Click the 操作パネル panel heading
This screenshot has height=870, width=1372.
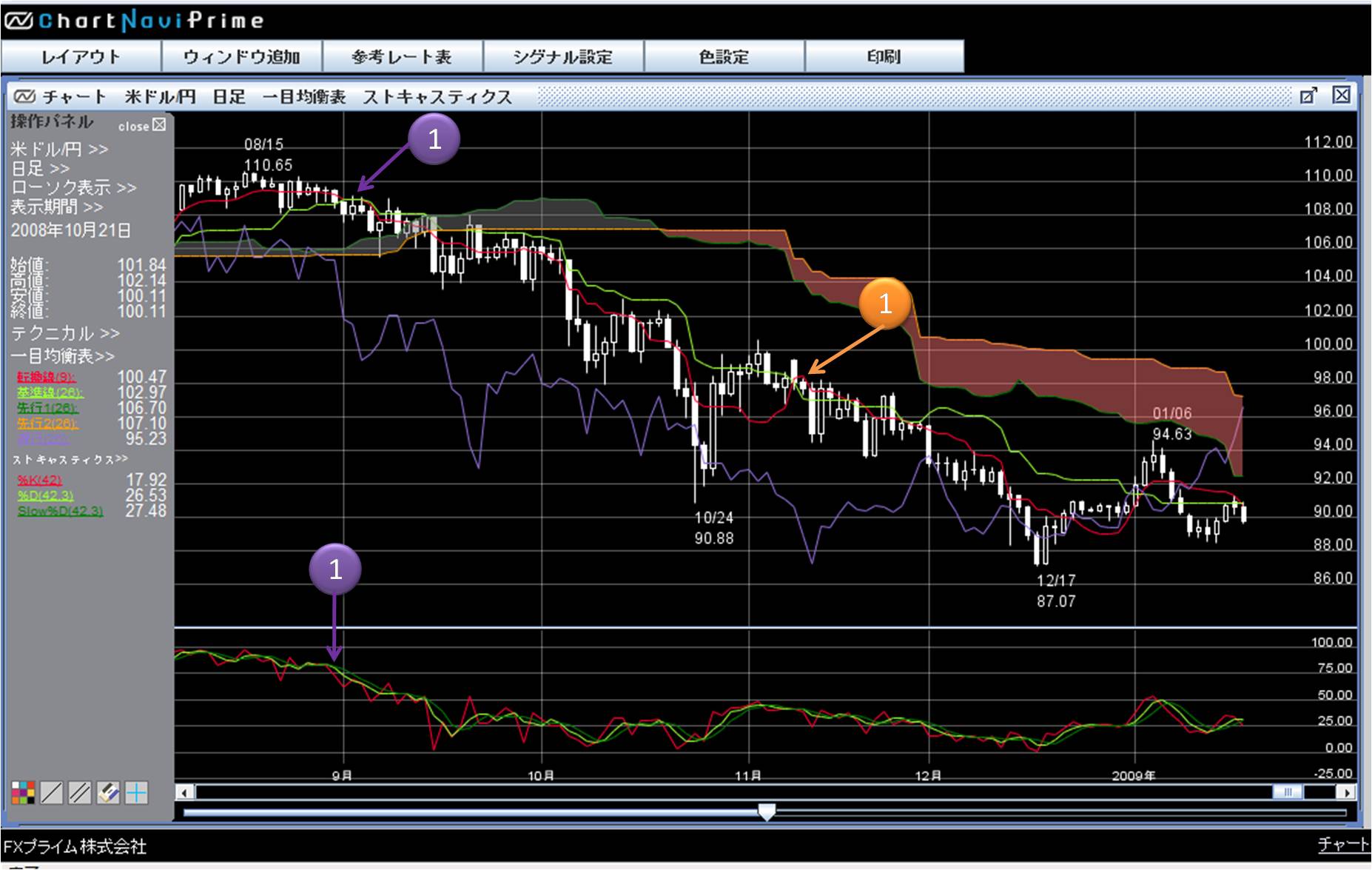click(x=52, y=122)
